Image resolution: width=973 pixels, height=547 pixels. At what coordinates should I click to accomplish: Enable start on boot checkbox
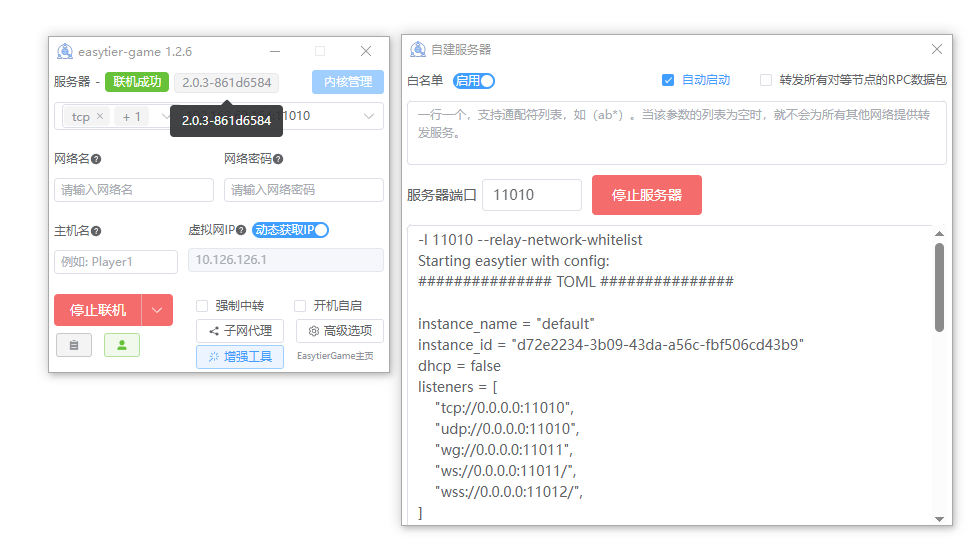click(300, 305)
